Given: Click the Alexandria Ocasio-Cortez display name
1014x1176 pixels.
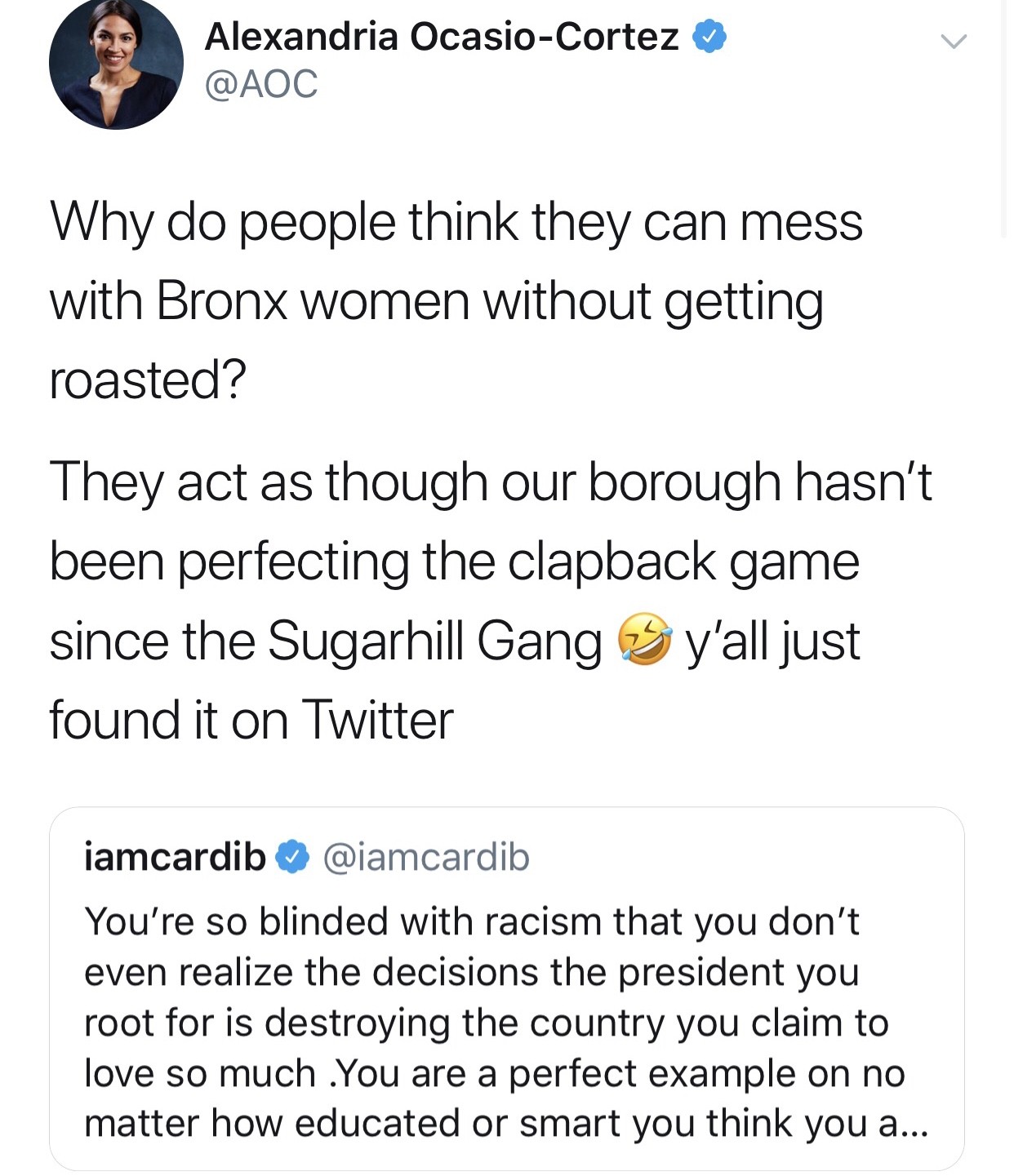Looking at the screenshot, I should tap(442, 37).
